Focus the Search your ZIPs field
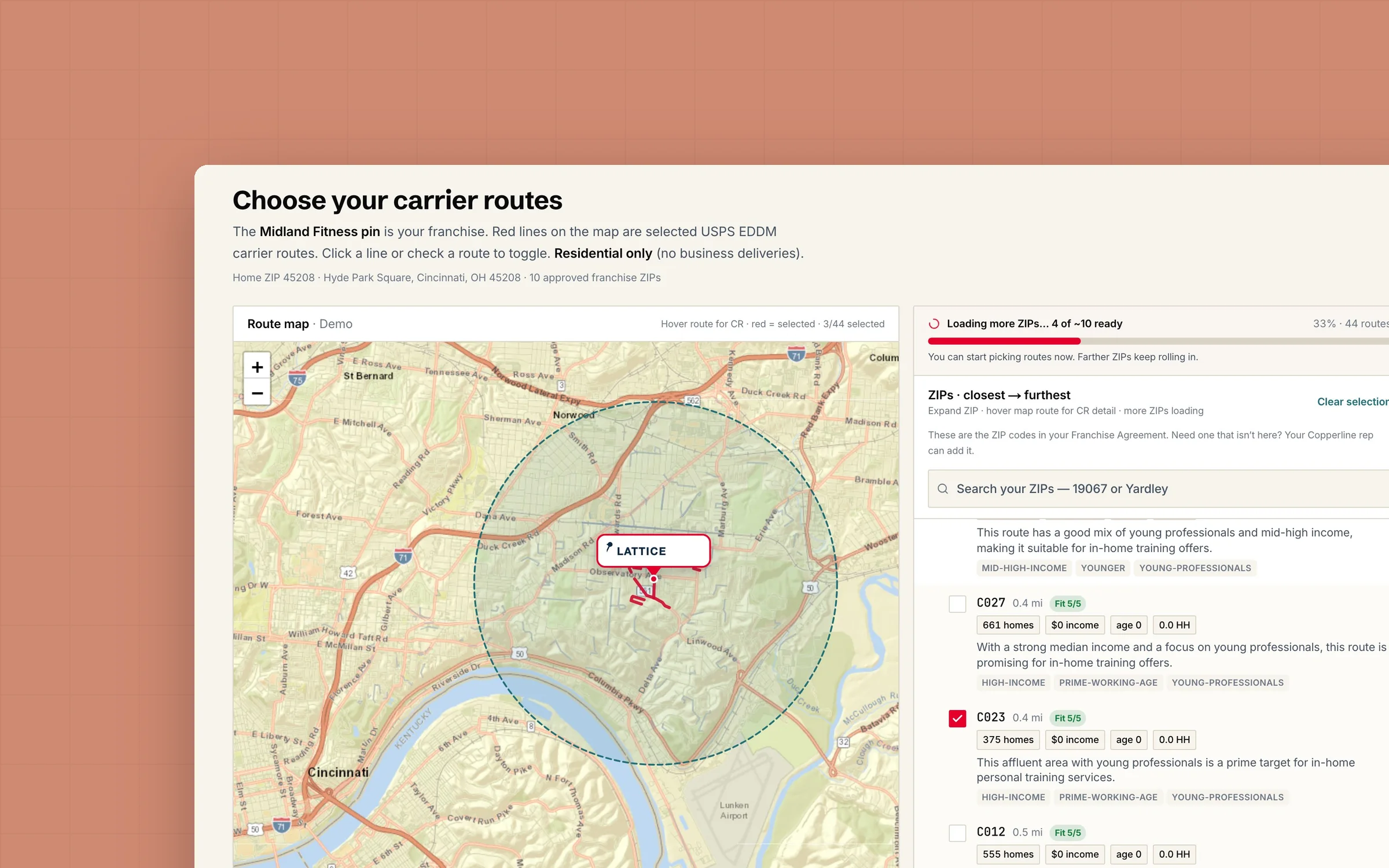The width and height of the screenshot is (1389, 868). 1157,489
